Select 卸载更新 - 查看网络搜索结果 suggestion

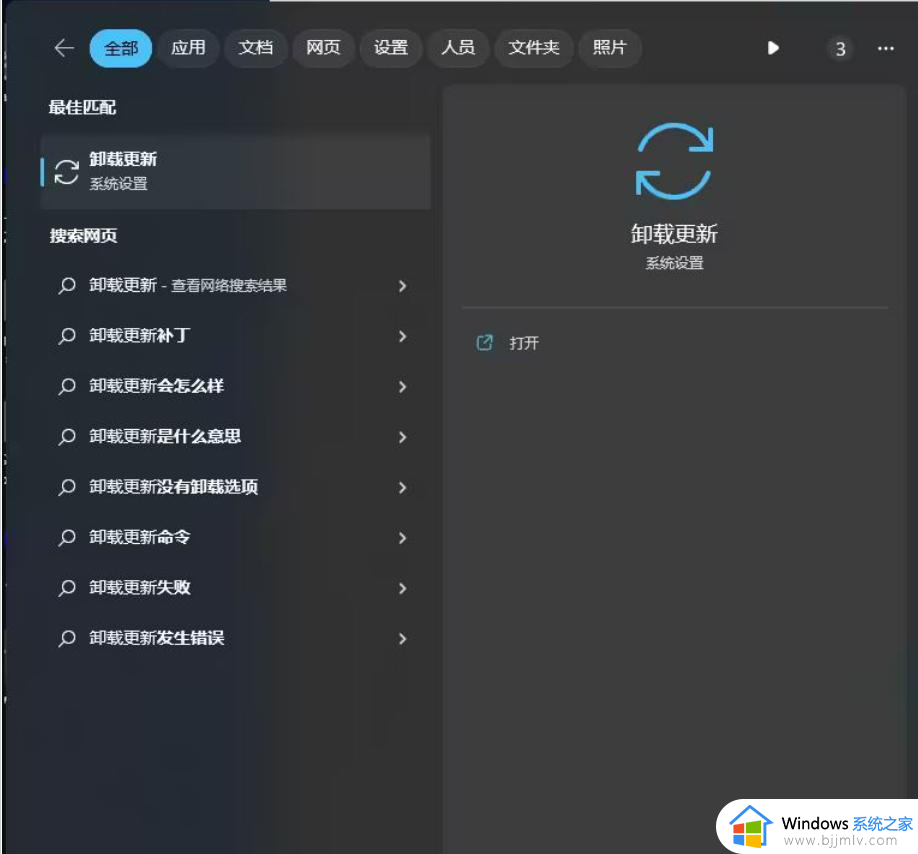[236, 286]
